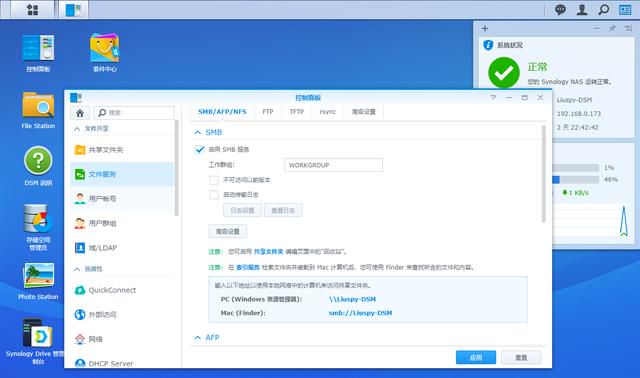The image size is (640, 378).
Task: Click the Liuspy-DSM server name in widget
Action: click(x=574, y=100)
